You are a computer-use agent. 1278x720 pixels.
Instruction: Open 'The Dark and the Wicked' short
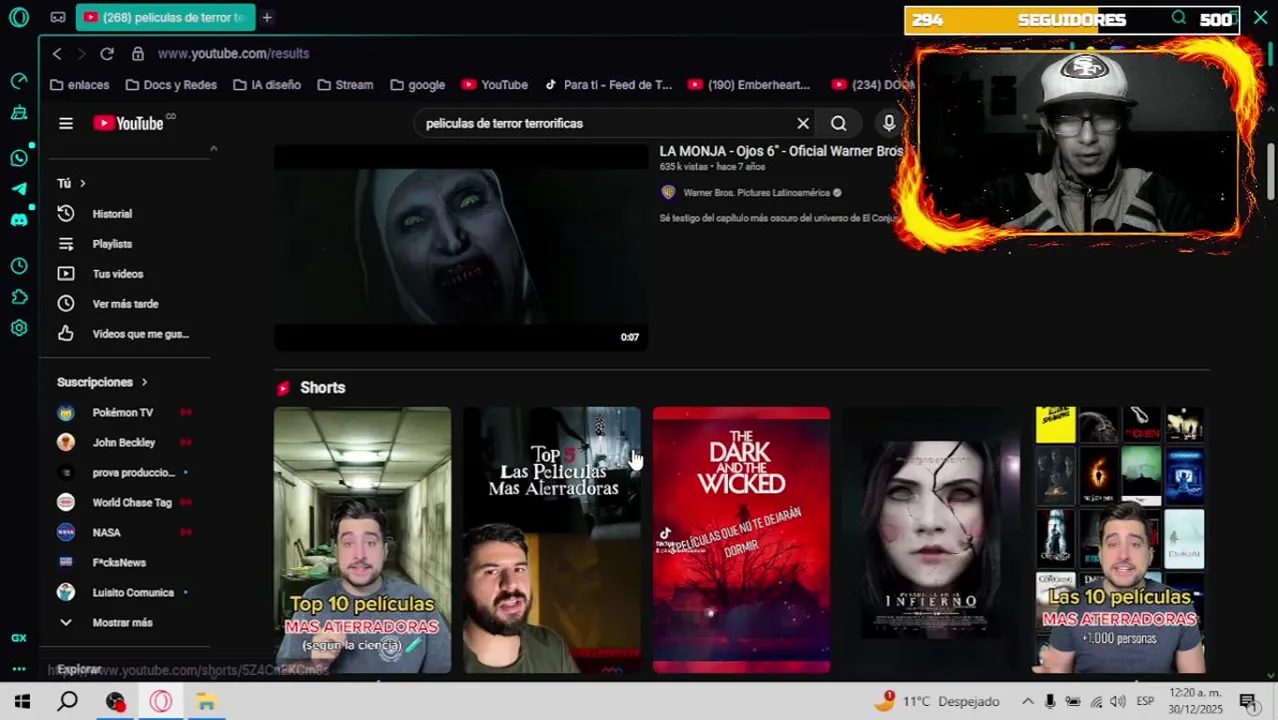pyautogui.click(x=741, y=540)
